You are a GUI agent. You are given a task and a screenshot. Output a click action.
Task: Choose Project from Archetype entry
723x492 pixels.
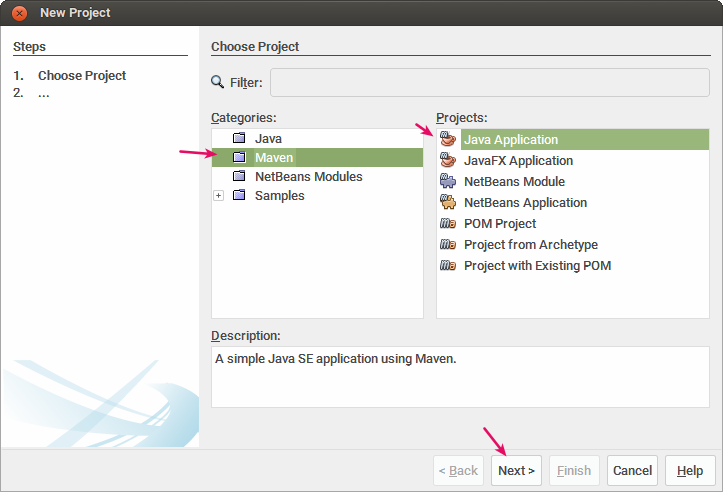tap(531, 244)
